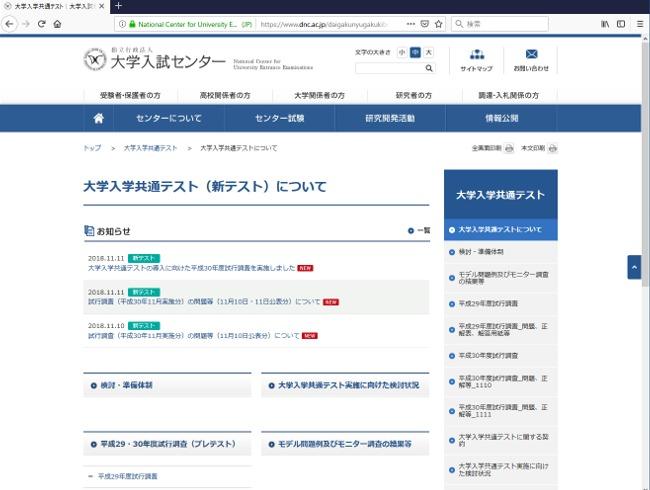Bookmark this page with the star

(x=439, y=24)
